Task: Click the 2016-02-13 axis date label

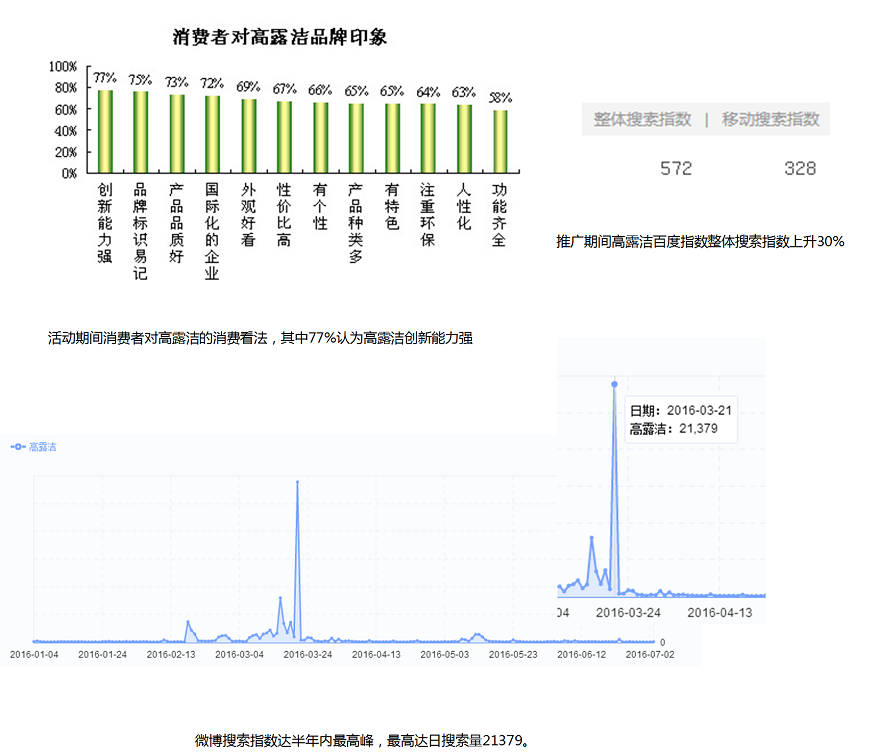Action: 171,655
